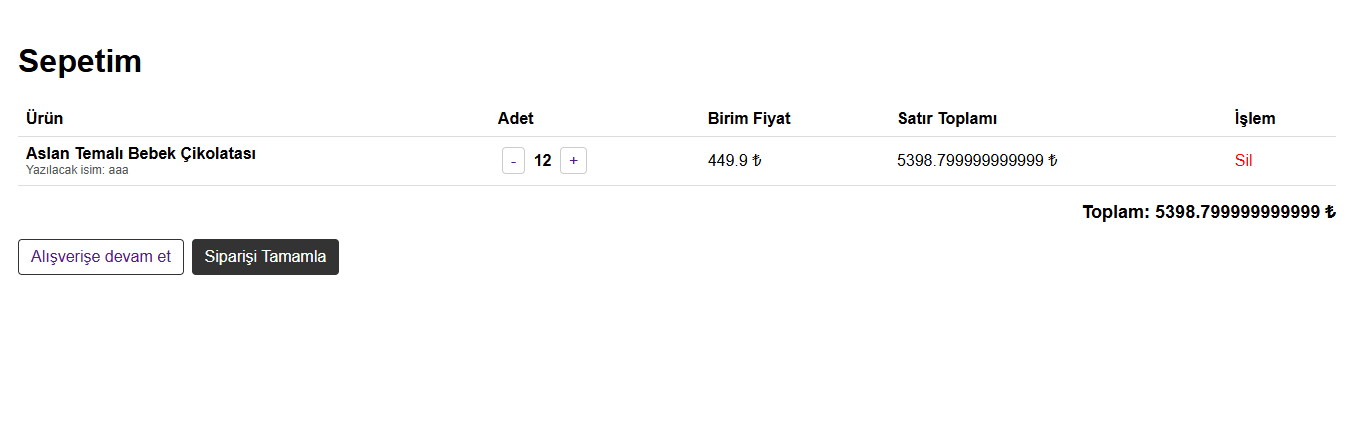Click the 449.9 unit price value
This screenshot has width=1360, height=440.
coord(728,161)
